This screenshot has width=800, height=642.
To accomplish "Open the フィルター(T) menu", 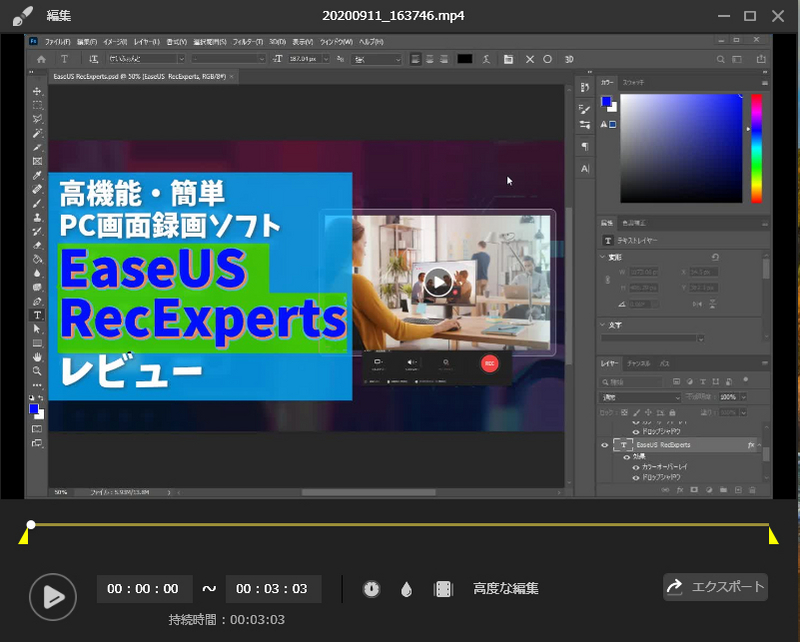I will point(247,42).
